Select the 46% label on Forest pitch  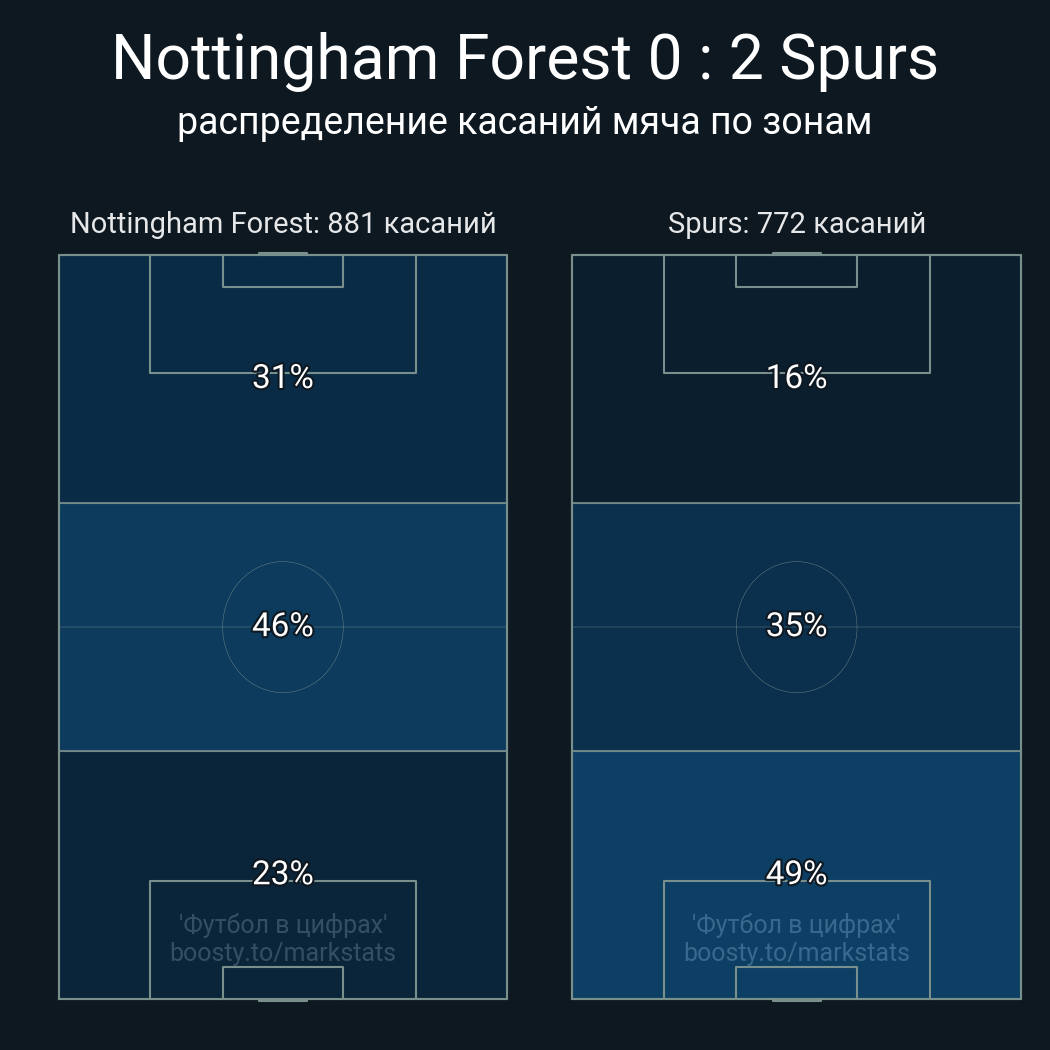[283, 625]
